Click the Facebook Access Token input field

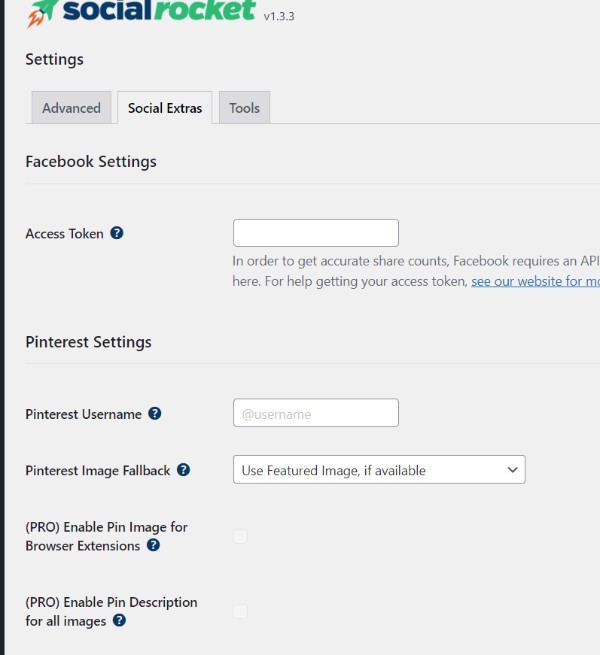pyautogui.click(x=316, y=233)
